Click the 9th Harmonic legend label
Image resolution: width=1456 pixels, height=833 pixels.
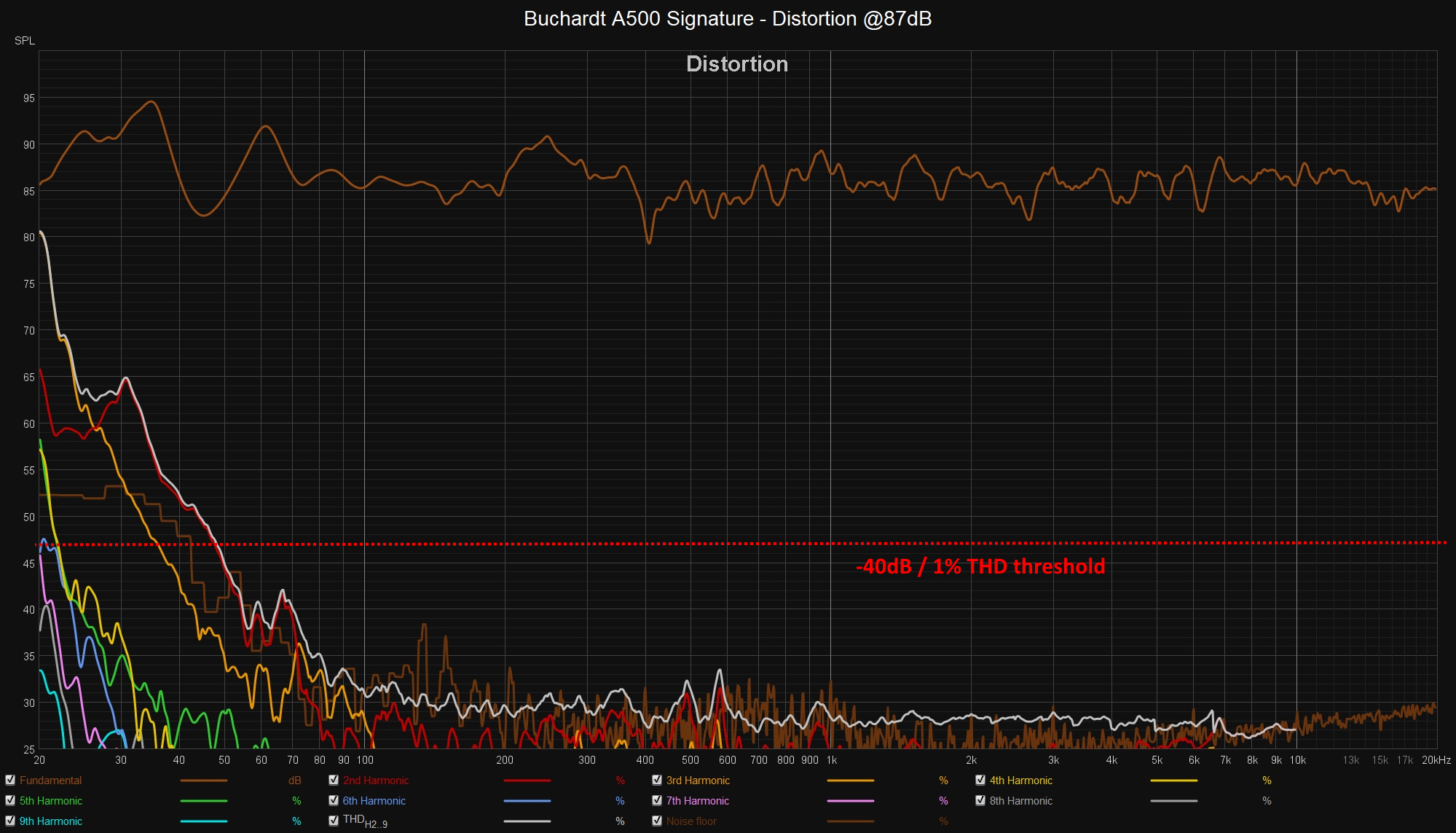[x=51, y=821]
